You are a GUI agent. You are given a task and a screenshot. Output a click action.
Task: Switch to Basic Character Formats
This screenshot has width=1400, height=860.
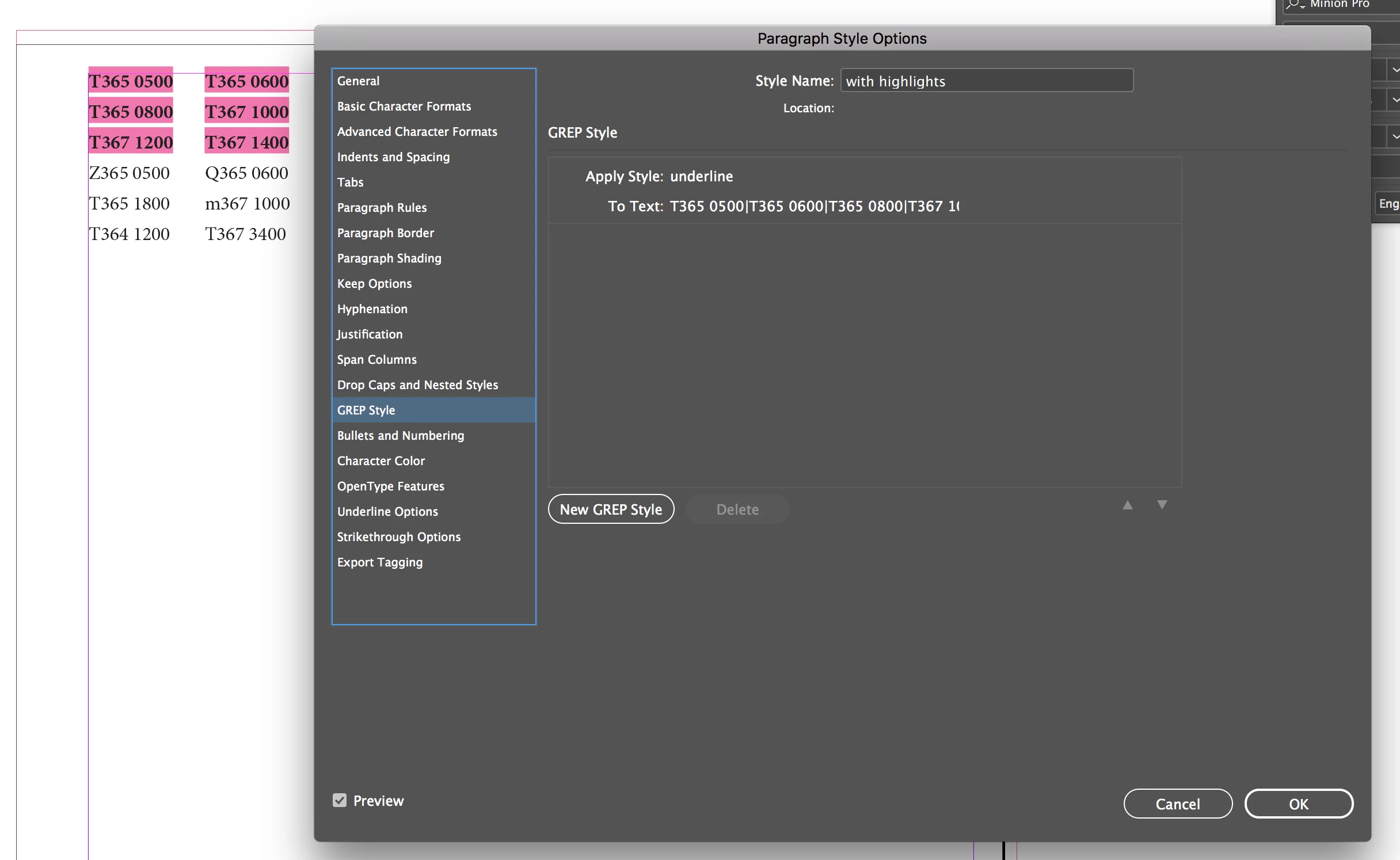(x=404, y=106)
